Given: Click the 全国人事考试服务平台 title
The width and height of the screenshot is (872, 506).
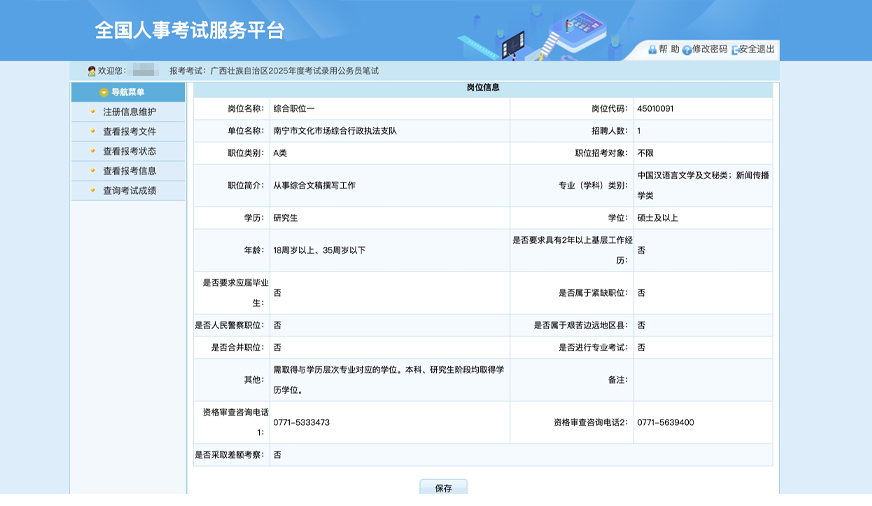Looking at the screenshot, I should 190,31.
